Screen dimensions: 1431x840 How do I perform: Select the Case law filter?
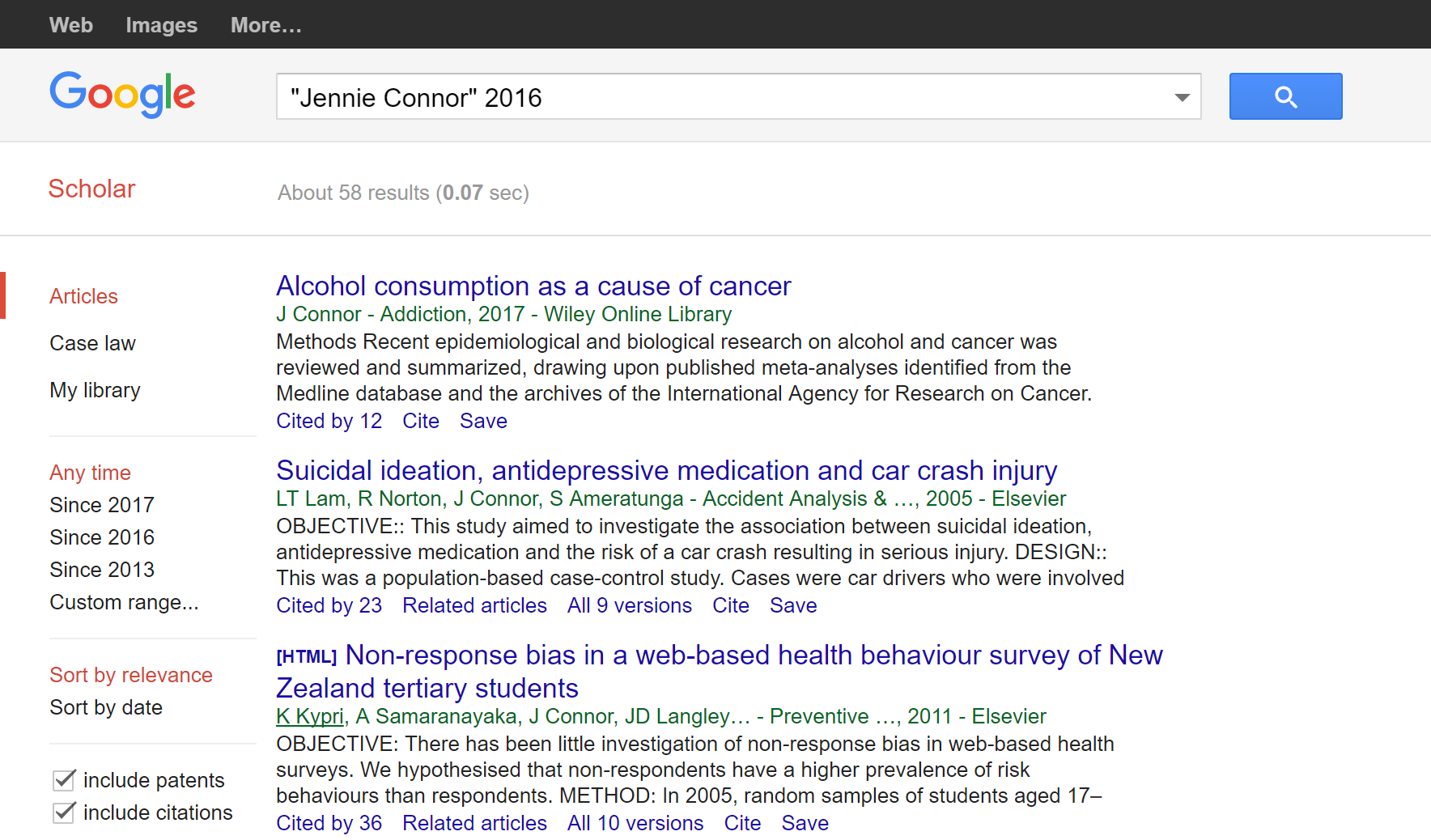click(92, 342)
